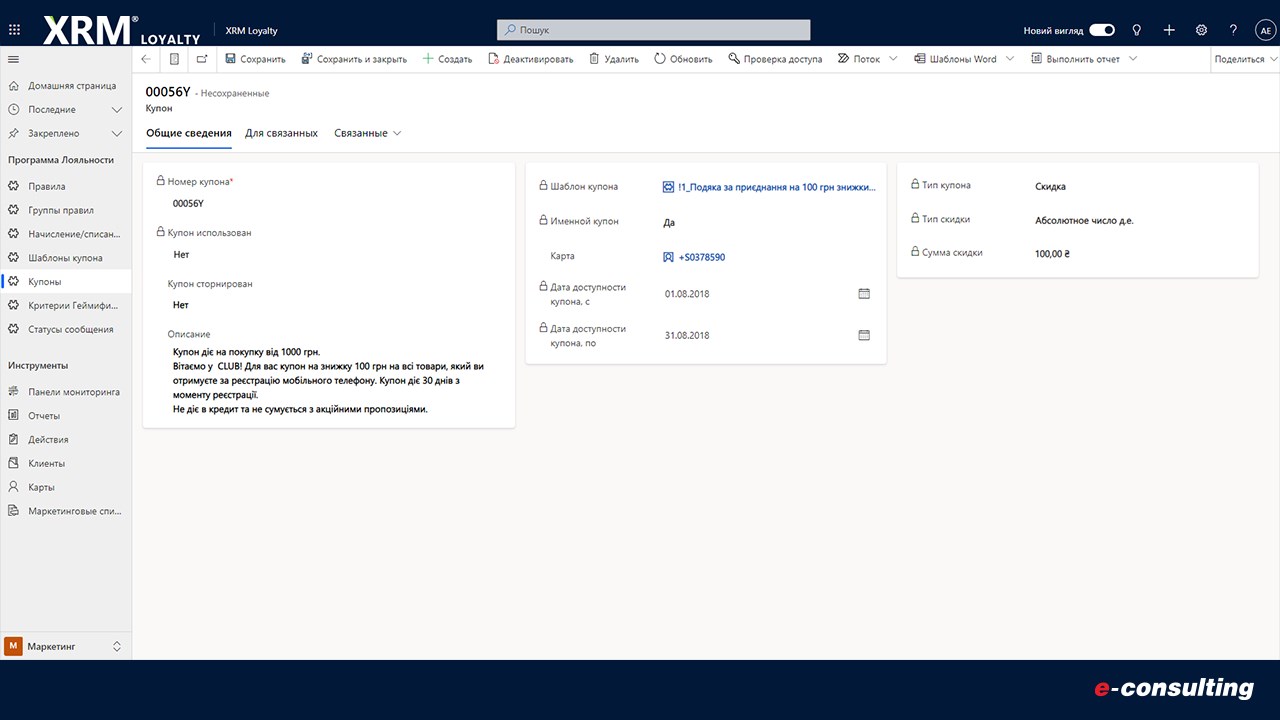This screenshot has height=720, width=1280.
Task: Go to Домашняя страница
Action: pyautogui.click(x=65, y=86)
